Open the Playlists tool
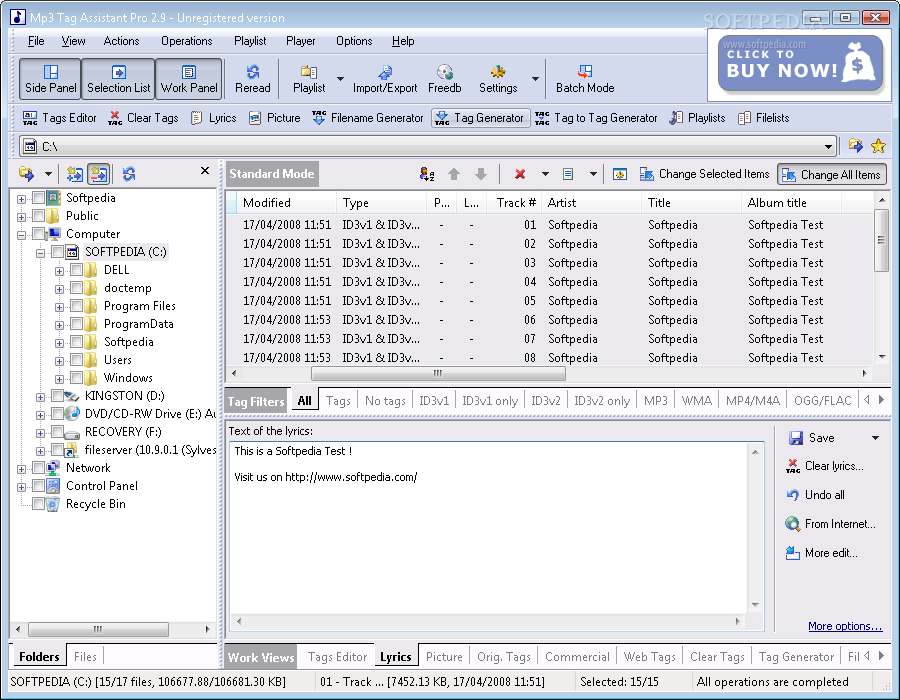The height and width of the screenshot is (700, 900). [697, 118]
